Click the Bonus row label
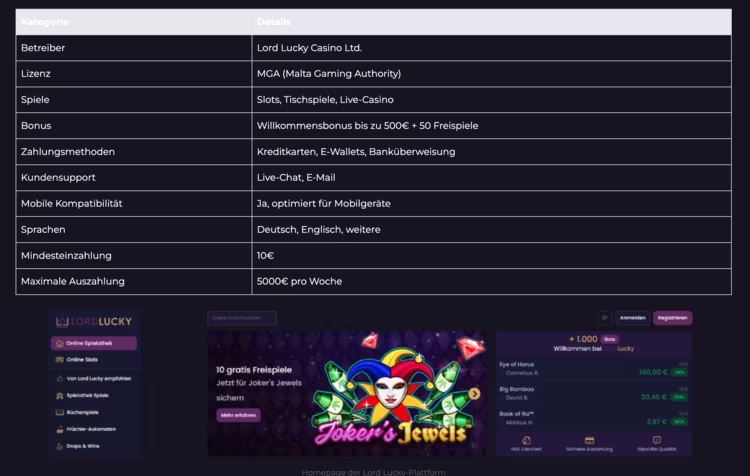This screenshot has width=750, height=476. (x=36, y=125)
